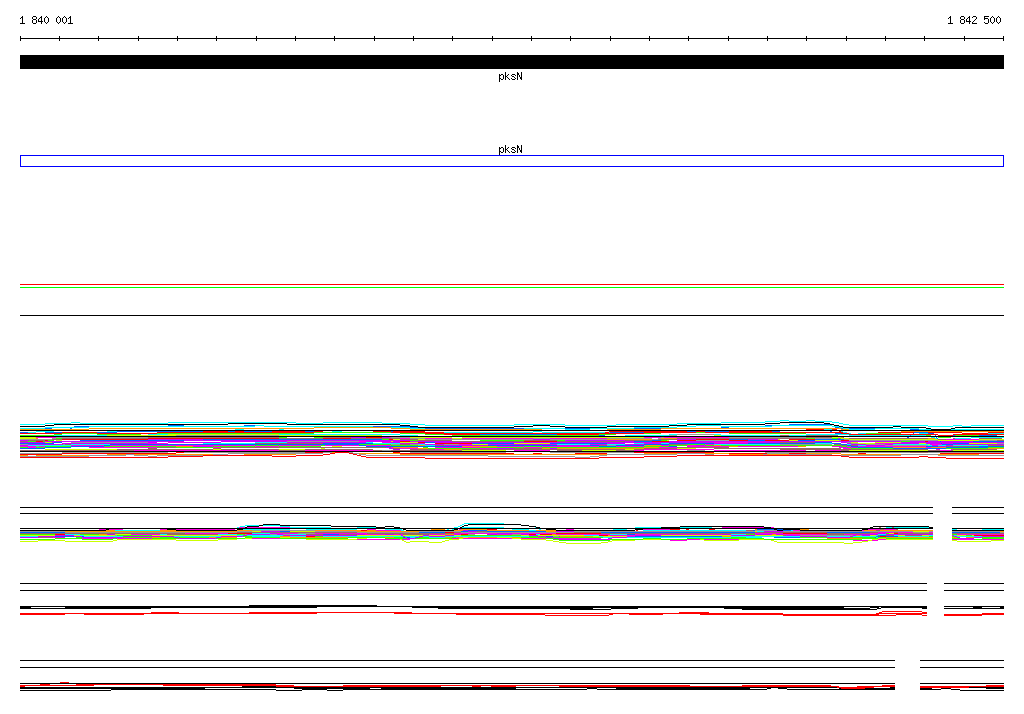This screenshot has height=714, width=1024.
Task: Click the start coordinate 1 840 001
Action: 46,20
